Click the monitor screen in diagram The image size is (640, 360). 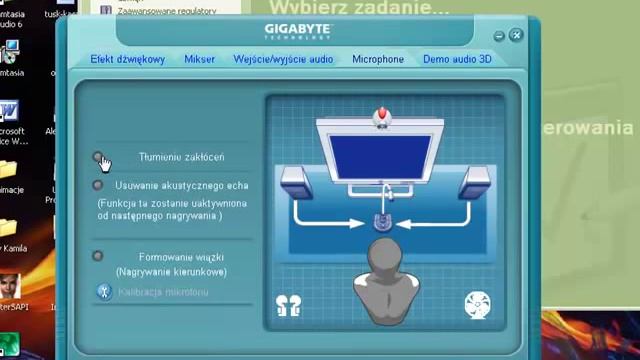tap(380, 157)
